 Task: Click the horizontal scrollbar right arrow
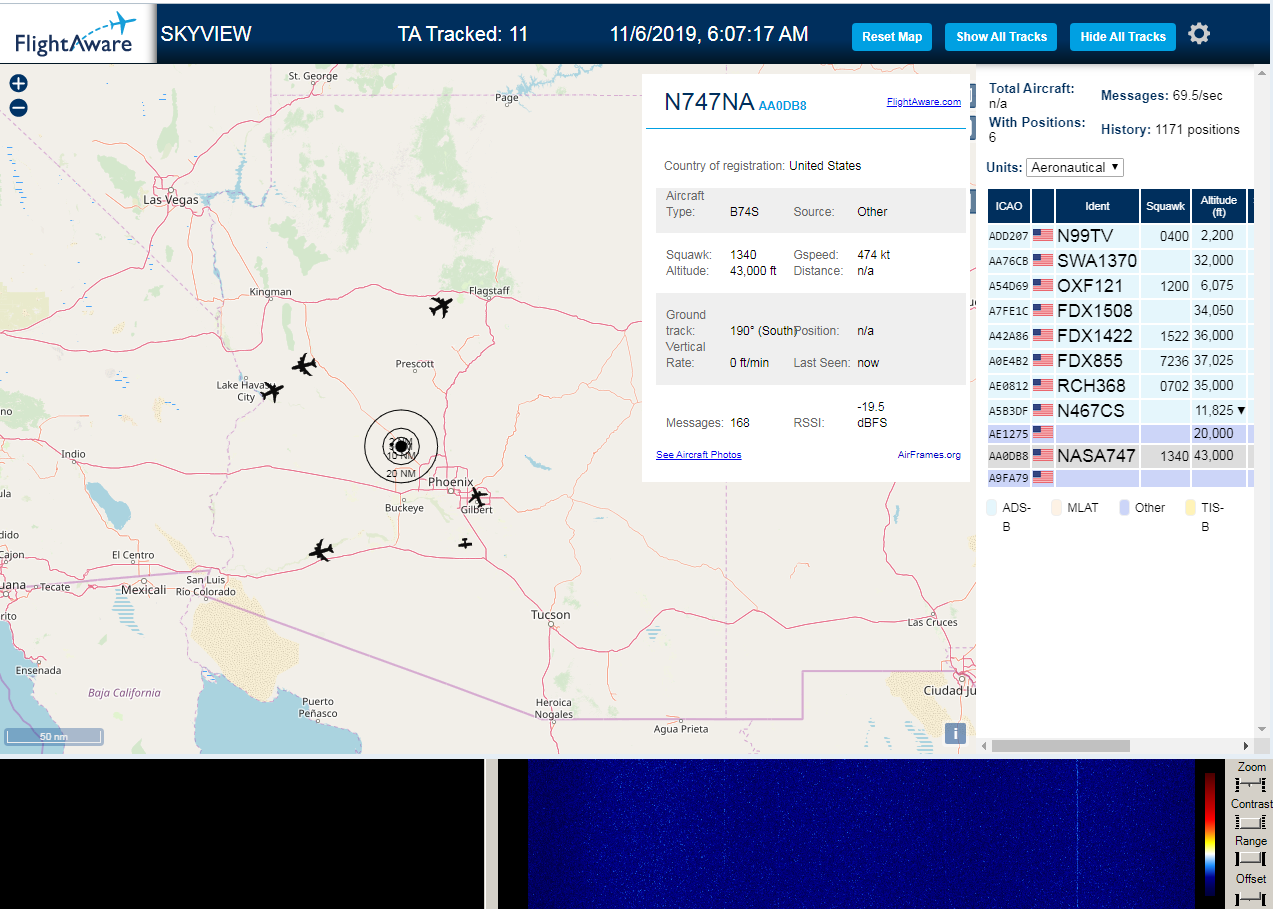(x=1246, y=746)
